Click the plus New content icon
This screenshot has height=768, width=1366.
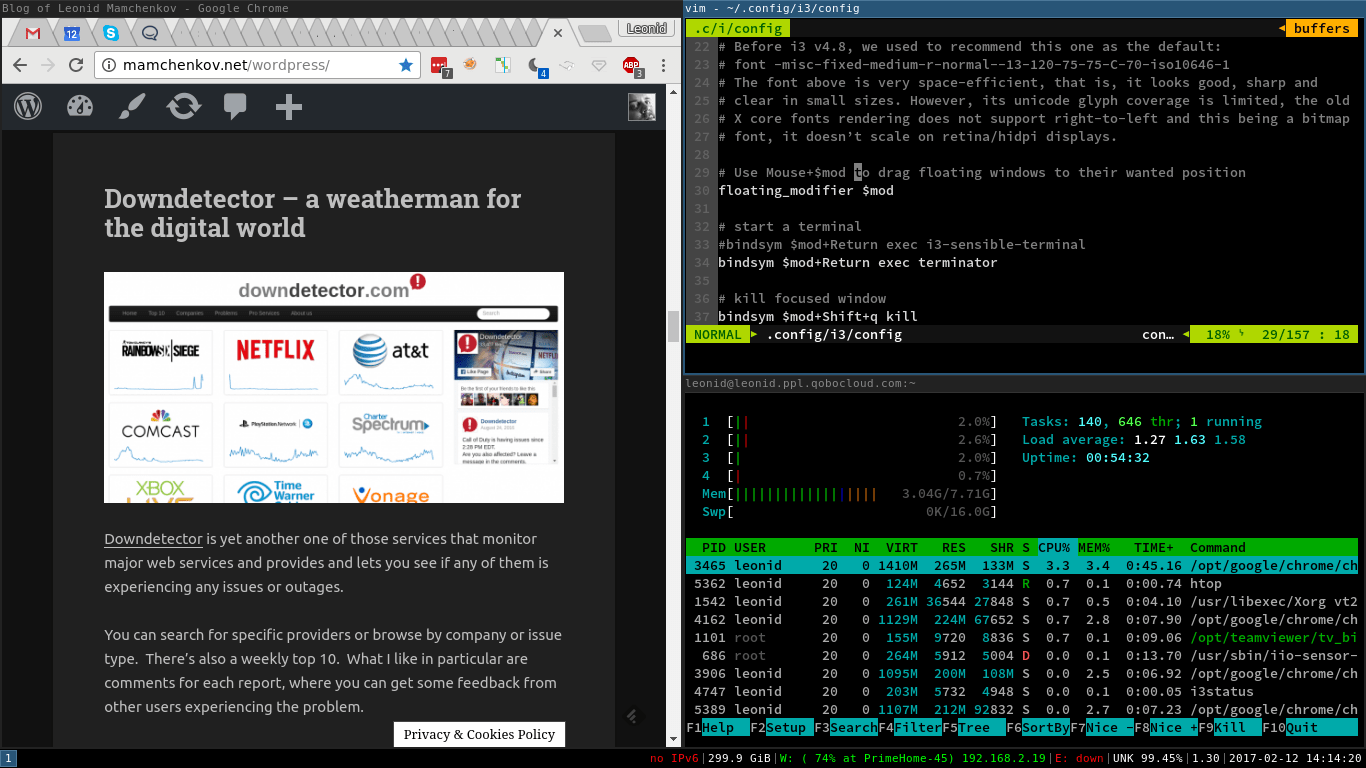pos(288,106)
